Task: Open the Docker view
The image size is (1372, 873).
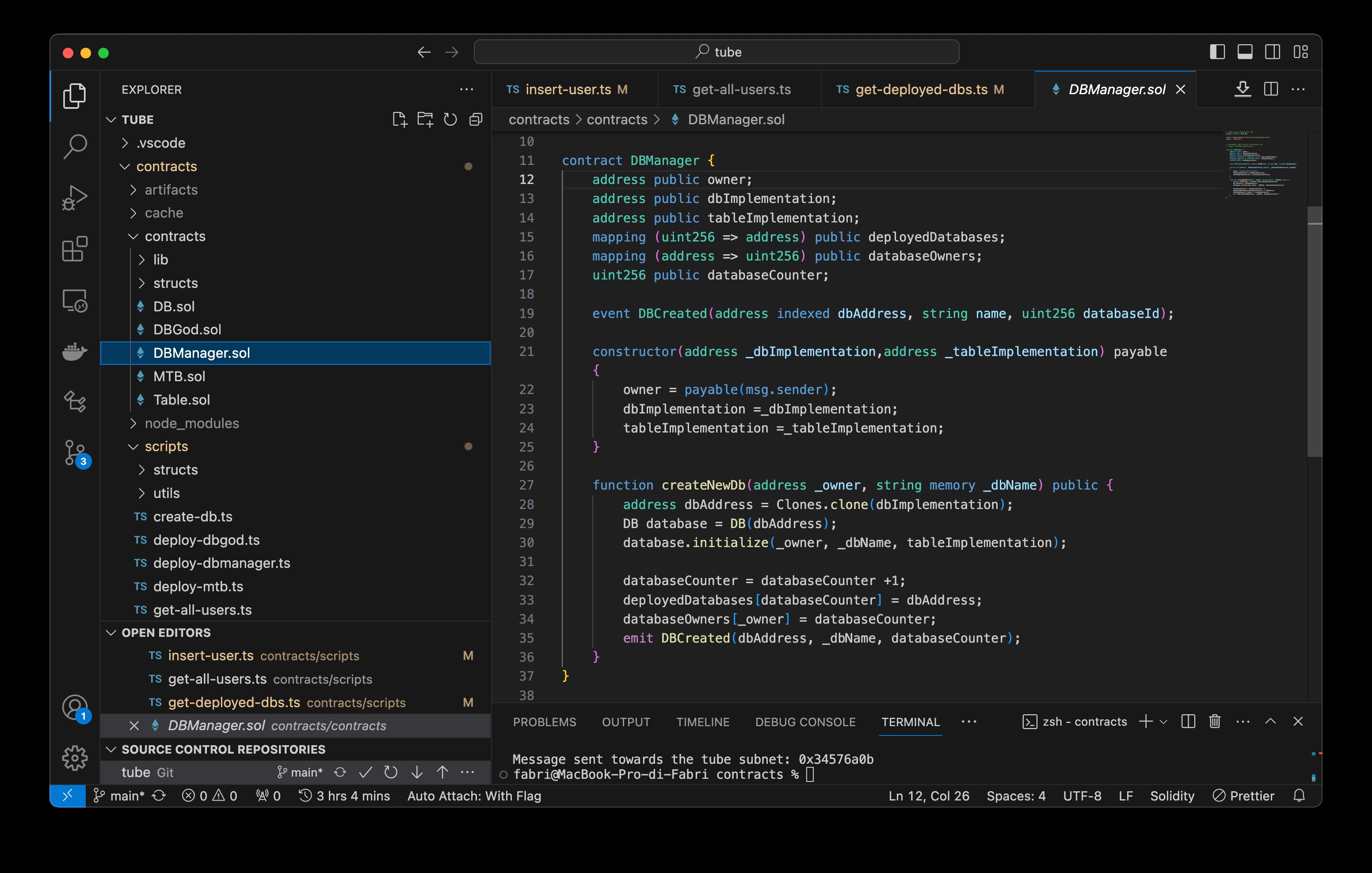Action: click(x=75, y=351)
